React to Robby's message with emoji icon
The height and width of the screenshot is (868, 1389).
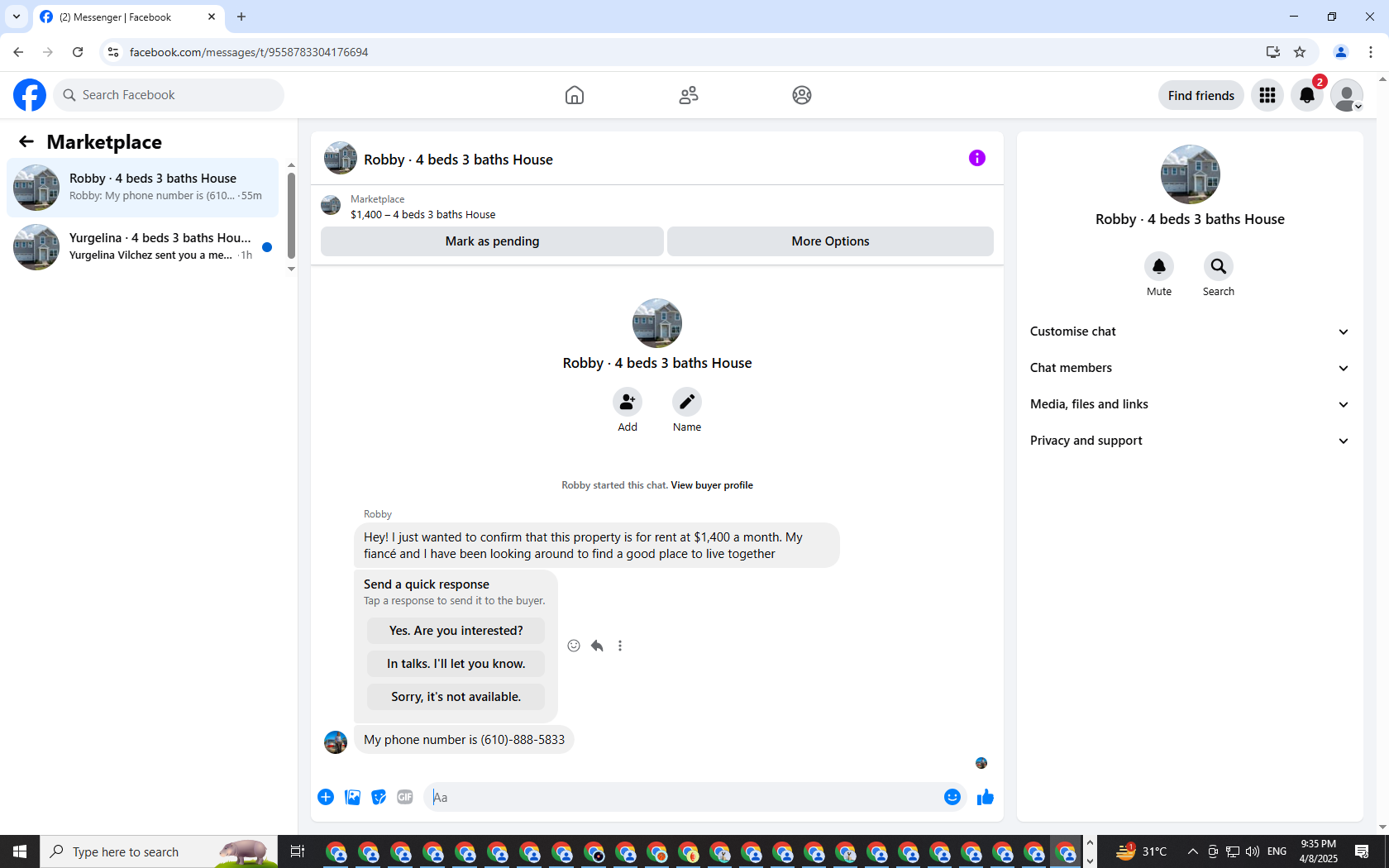[x=574, y=646]
